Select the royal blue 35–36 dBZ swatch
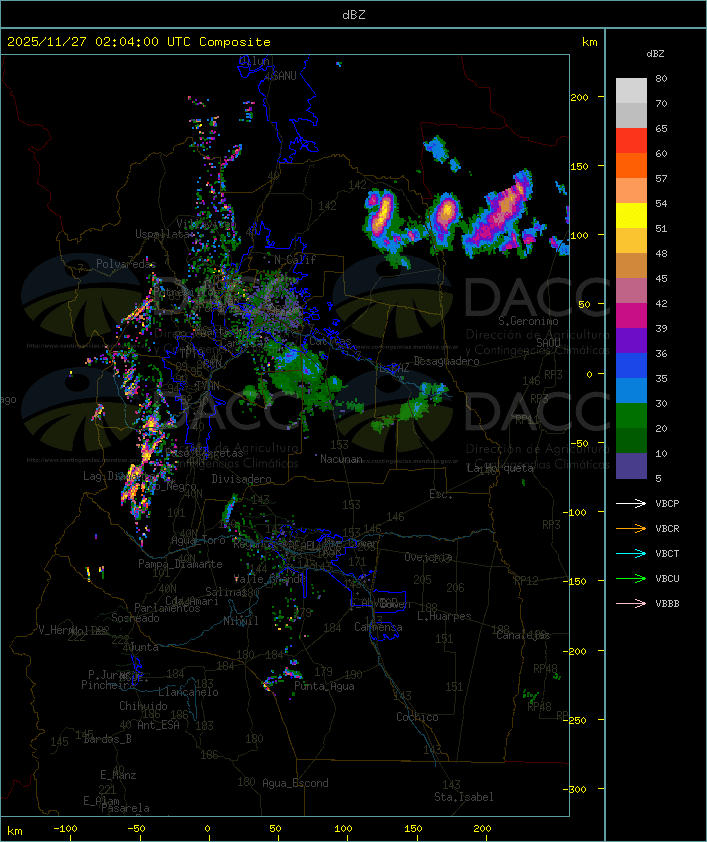This screenshot has width=707, height=842. 631,365
